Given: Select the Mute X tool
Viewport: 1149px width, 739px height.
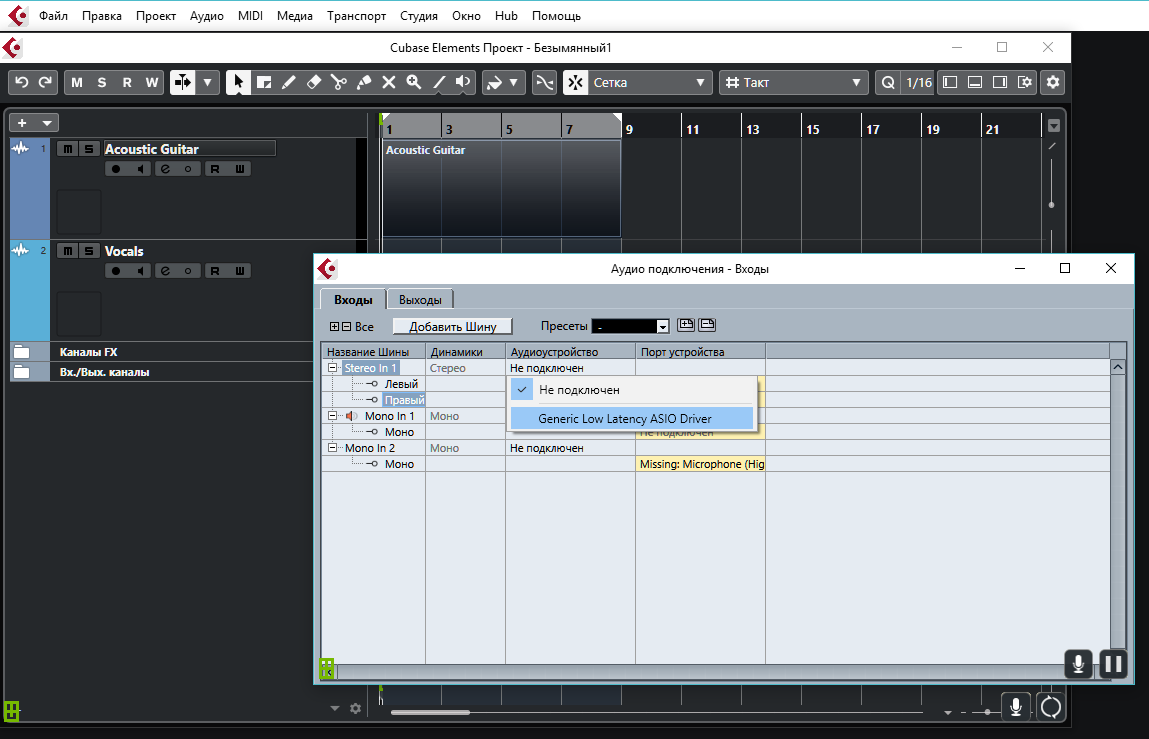Looking at the screenshot, I should 388,82.
